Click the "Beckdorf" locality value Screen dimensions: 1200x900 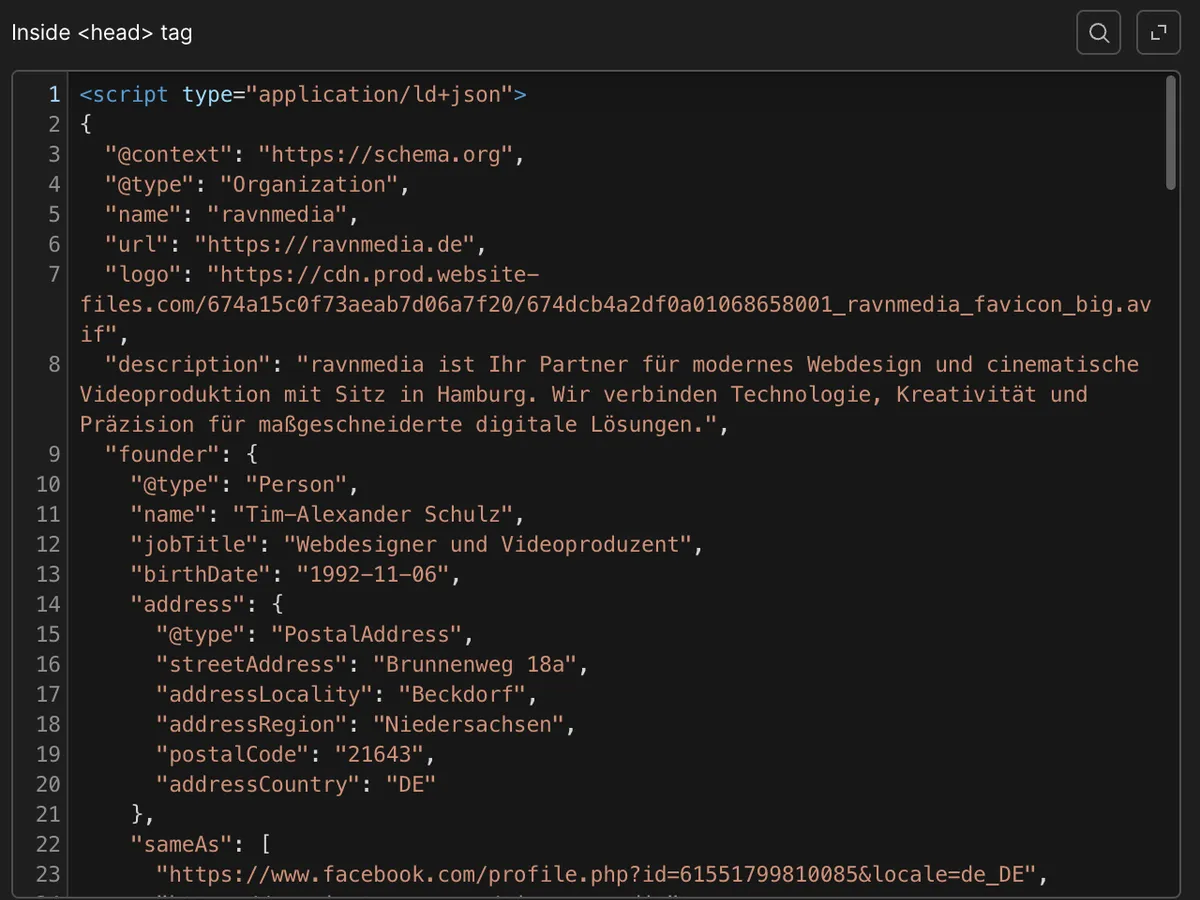pyautogui.click(x=462, y=695)
